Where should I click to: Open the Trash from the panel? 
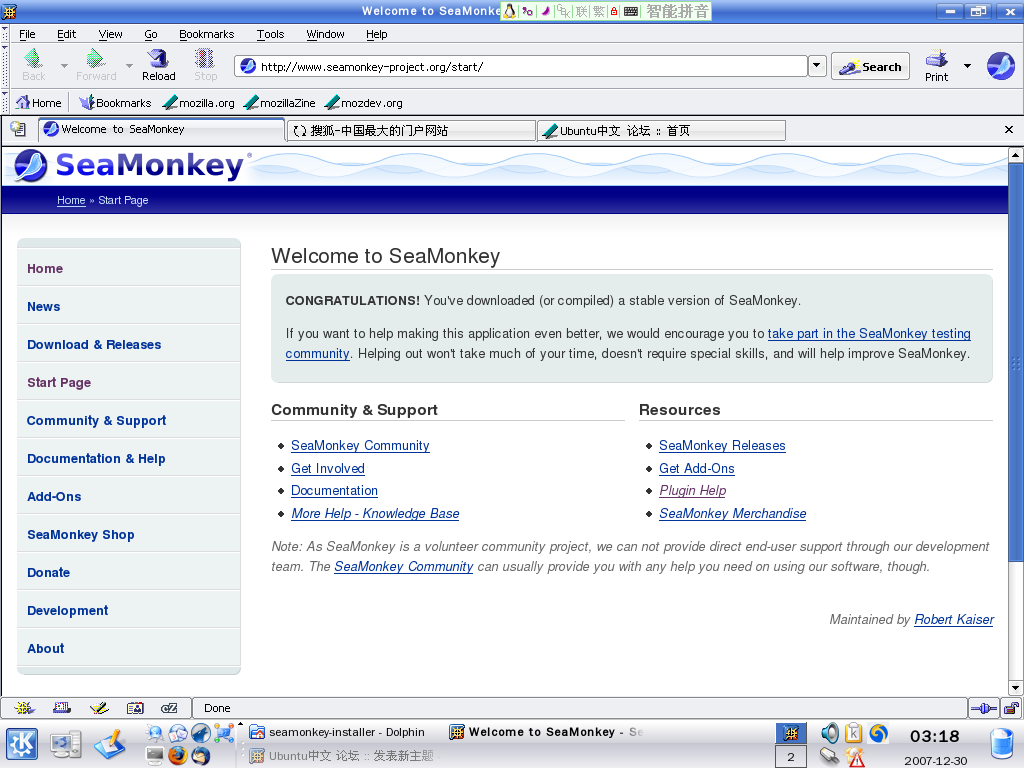point(1000,745)
